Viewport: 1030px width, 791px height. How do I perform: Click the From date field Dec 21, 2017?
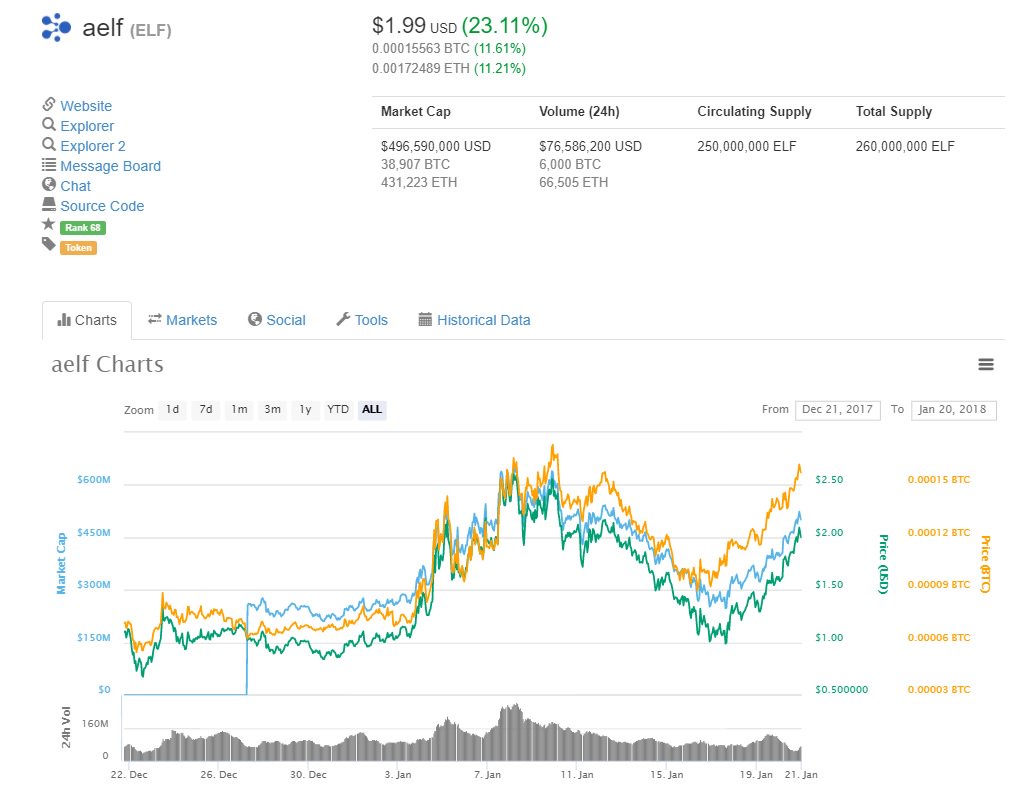(x=838, y=410)
